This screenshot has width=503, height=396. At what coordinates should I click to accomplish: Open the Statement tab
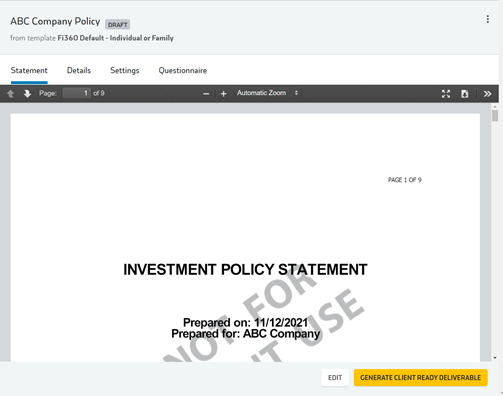click(x=29, y=71)
